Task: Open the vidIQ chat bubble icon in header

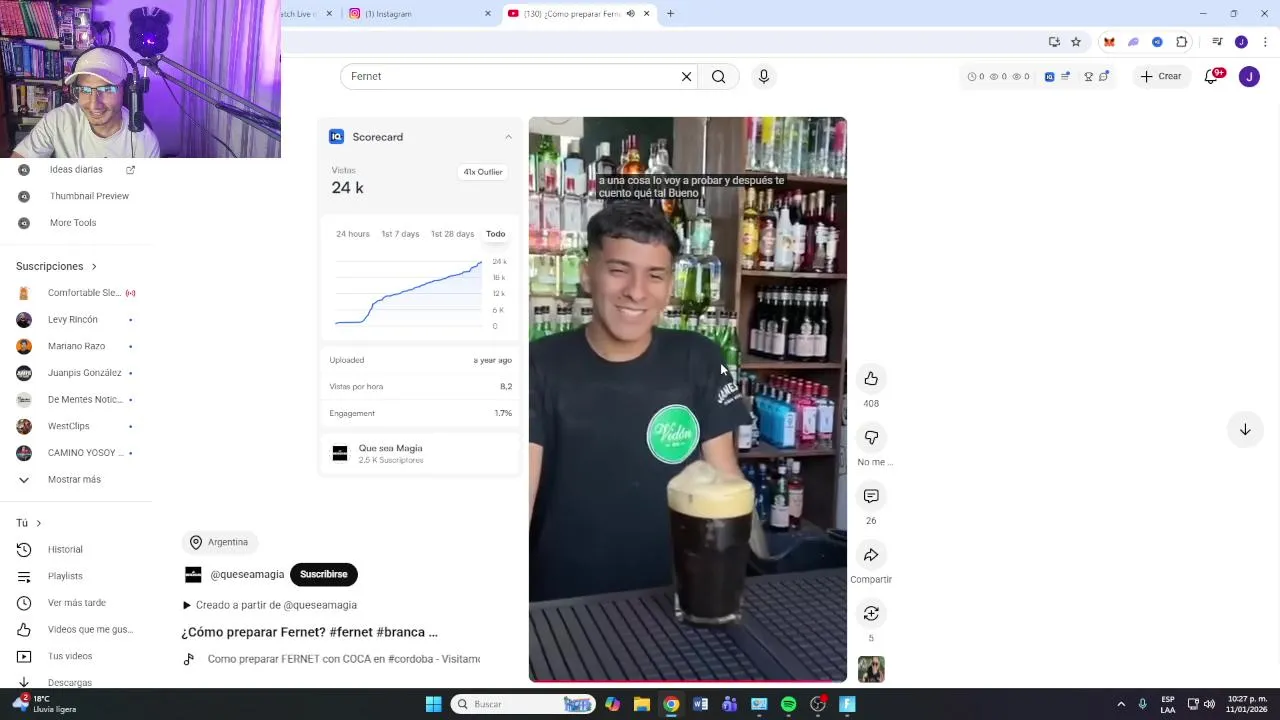Action: (1104, 76)
